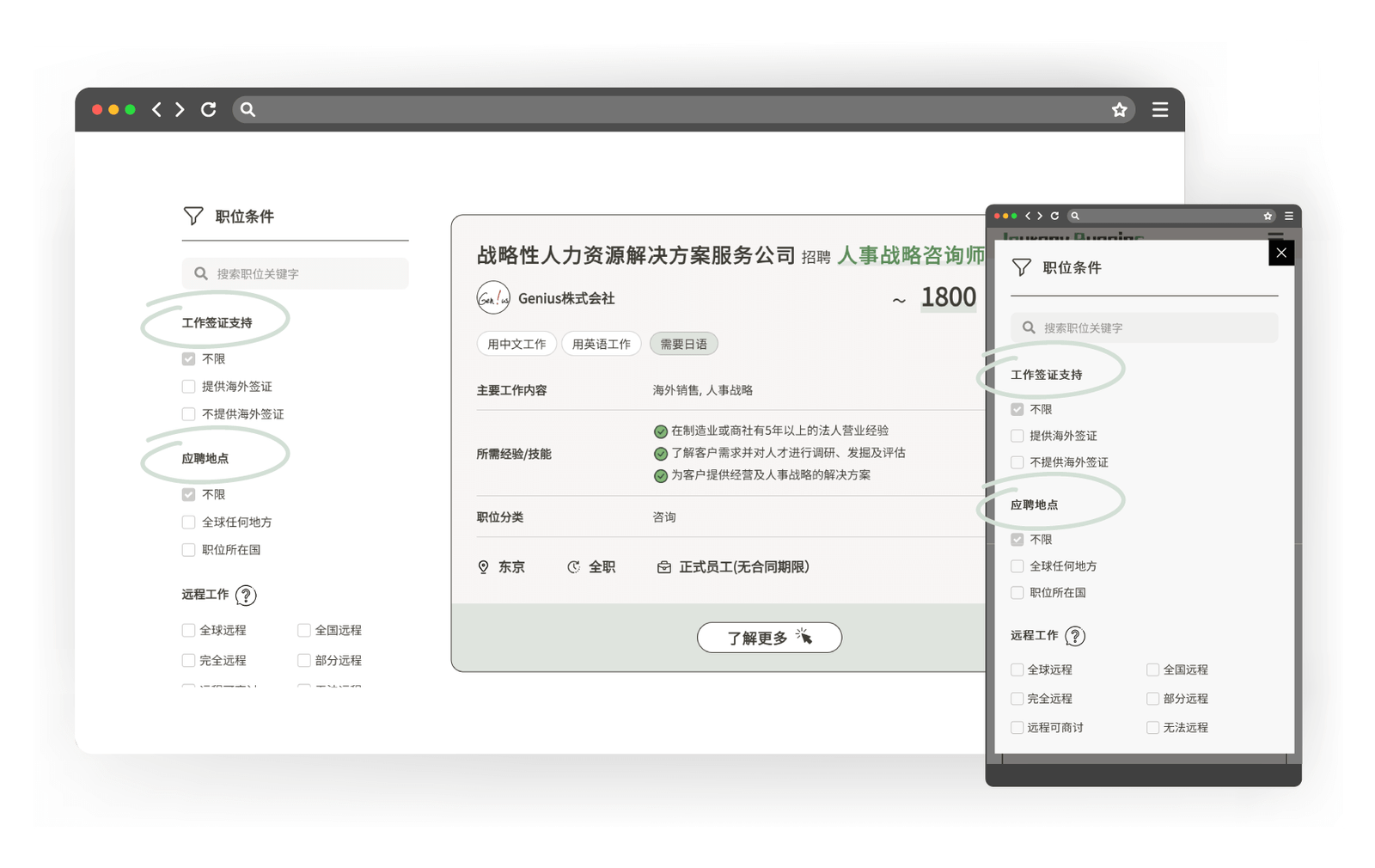The height and width of the screenshot is (868, 1375).
Task: Bookmark page with star in large browser
Action: coord(1119,109)
